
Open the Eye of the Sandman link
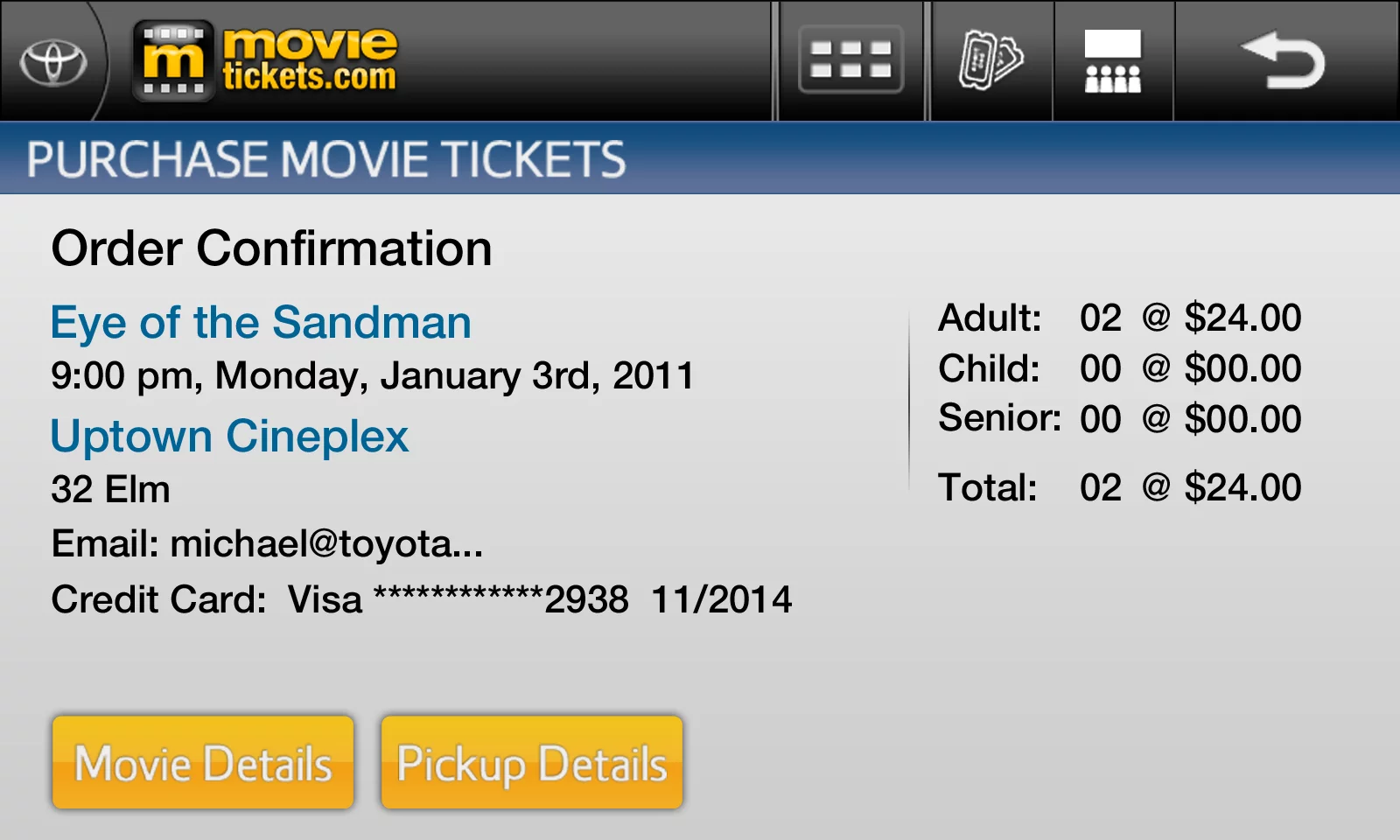pos(261,322)
